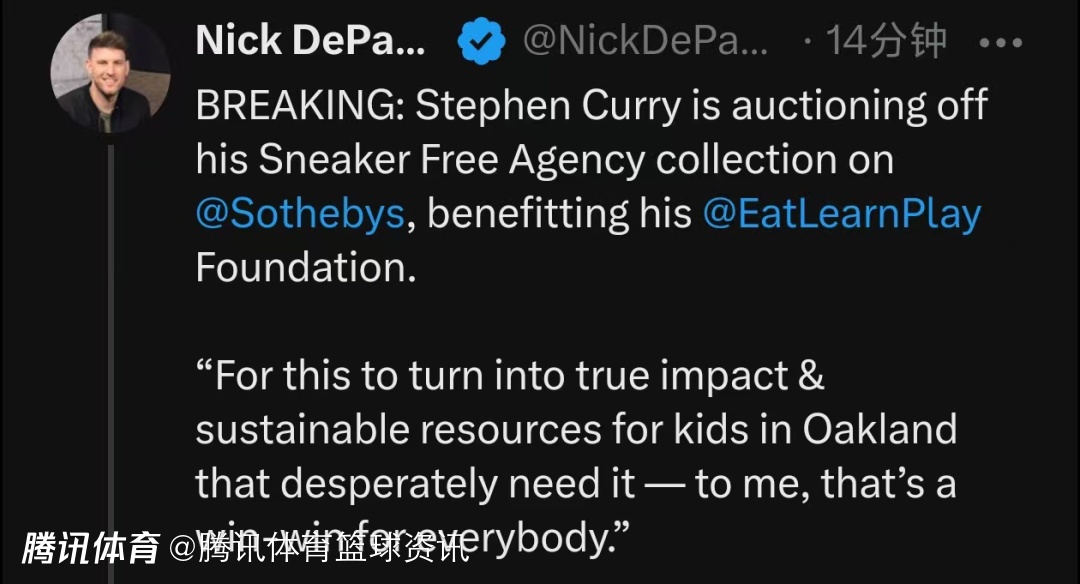Open the @Sothebys mention link
Viewport: 1080px width, 584px height.
(301, 214)
